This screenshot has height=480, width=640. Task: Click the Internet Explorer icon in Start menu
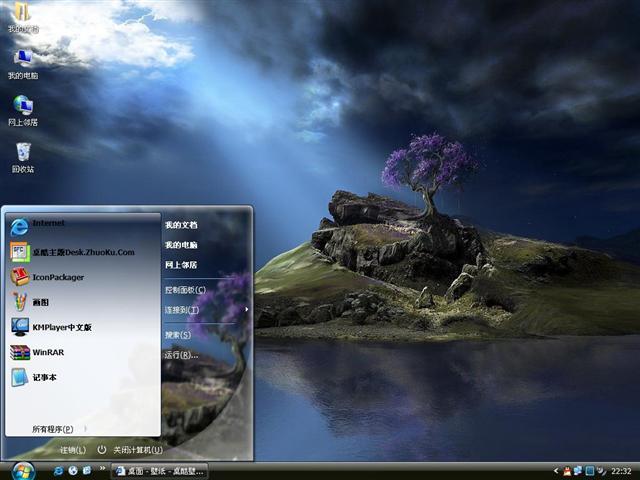click(x=20, y=227)
